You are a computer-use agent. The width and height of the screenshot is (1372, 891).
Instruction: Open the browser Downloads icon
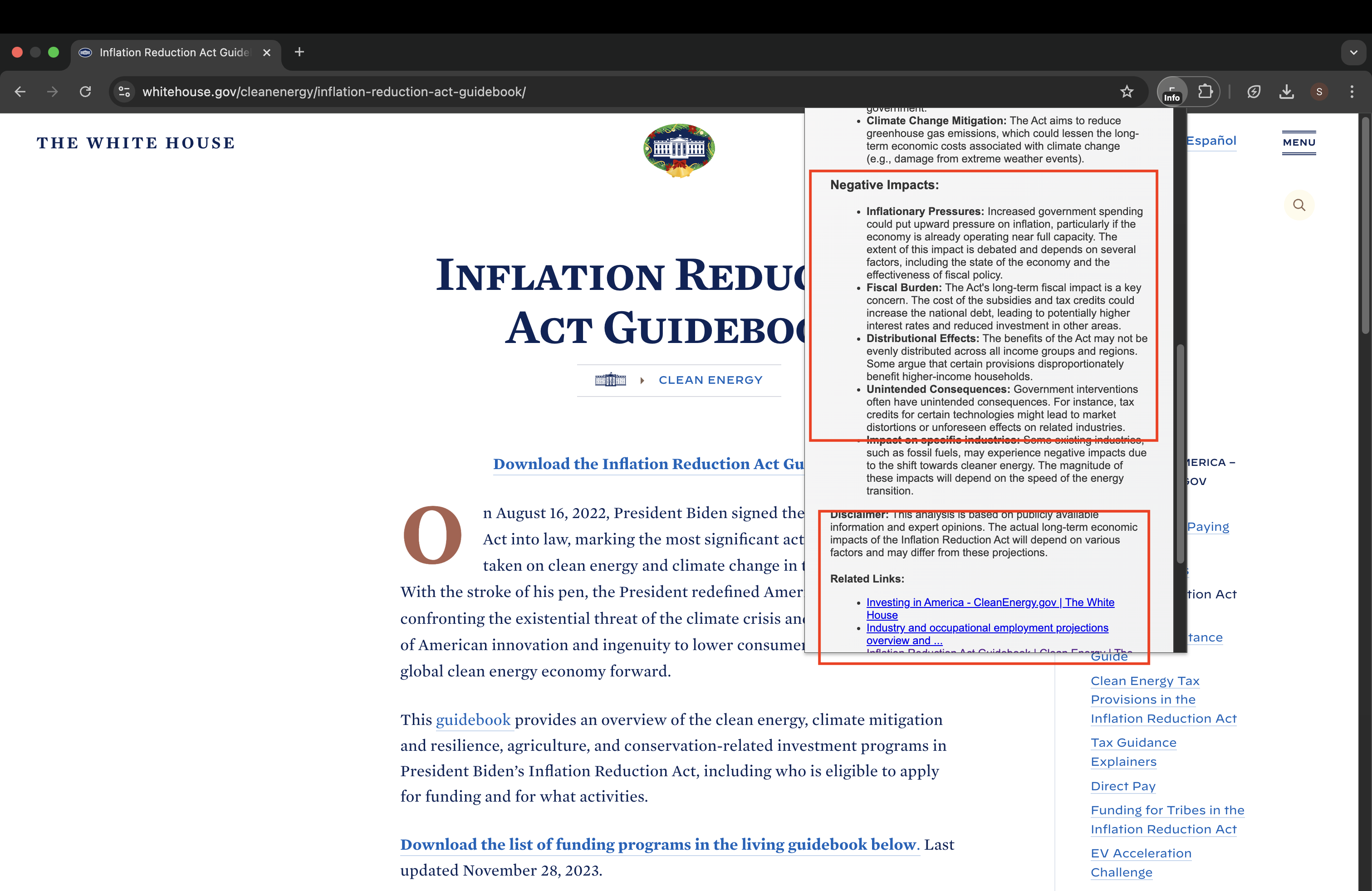click(1286, 92)
